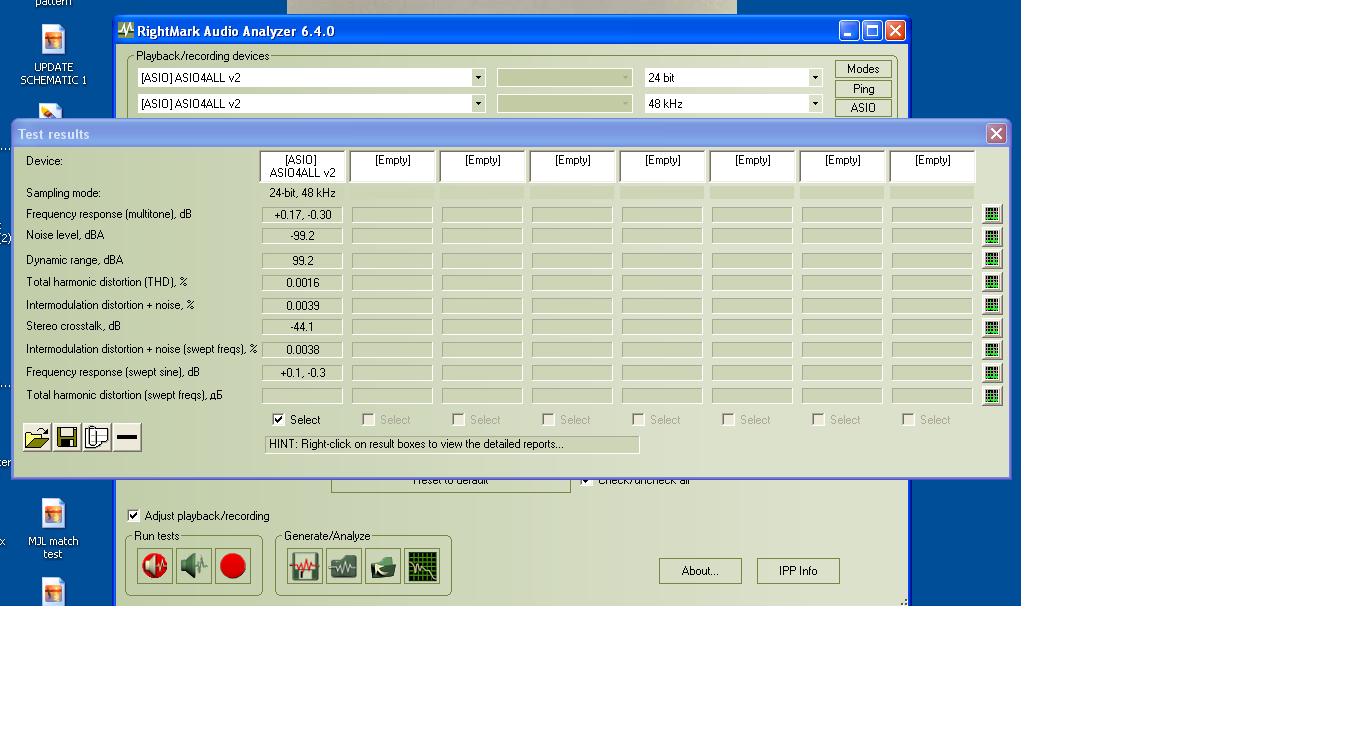Click the ASIO4ALL v2 device slot header
Screen dimensions: 1368x734
coord(302,166)
